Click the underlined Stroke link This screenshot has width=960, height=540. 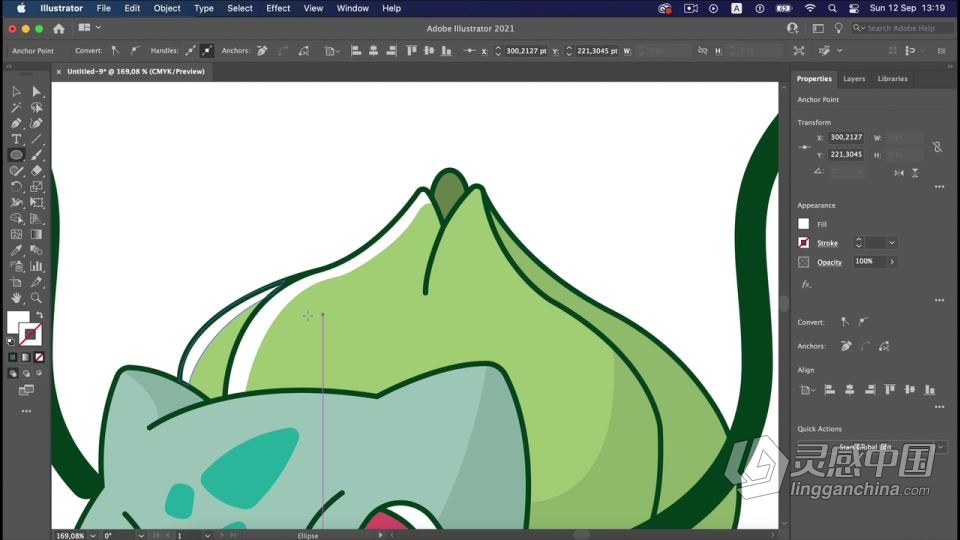(x=827, y=243)
